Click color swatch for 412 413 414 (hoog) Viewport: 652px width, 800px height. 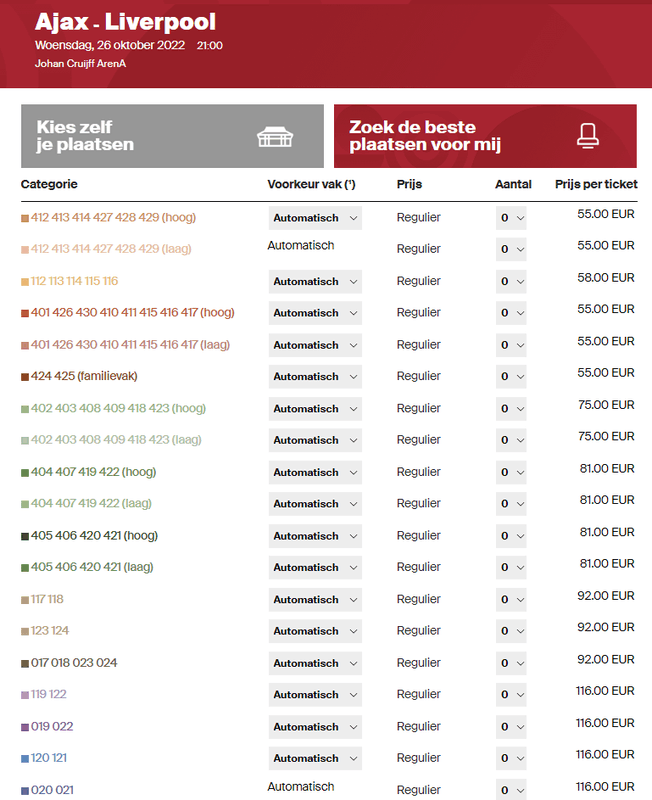coord(24,218)
